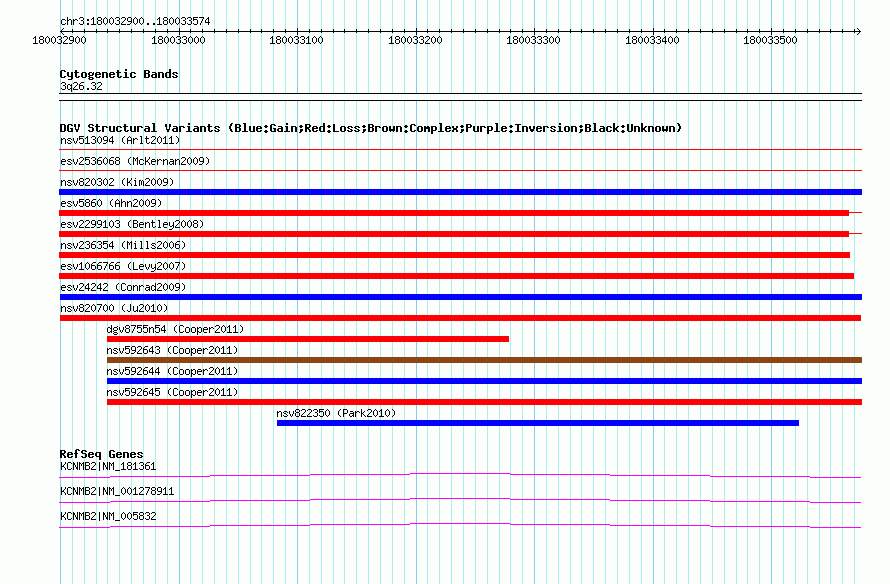Viewport: 890px width, 584px height.
Task: Click the nsv513094 (Arlt2011) variant label
Action: (120, 140)
